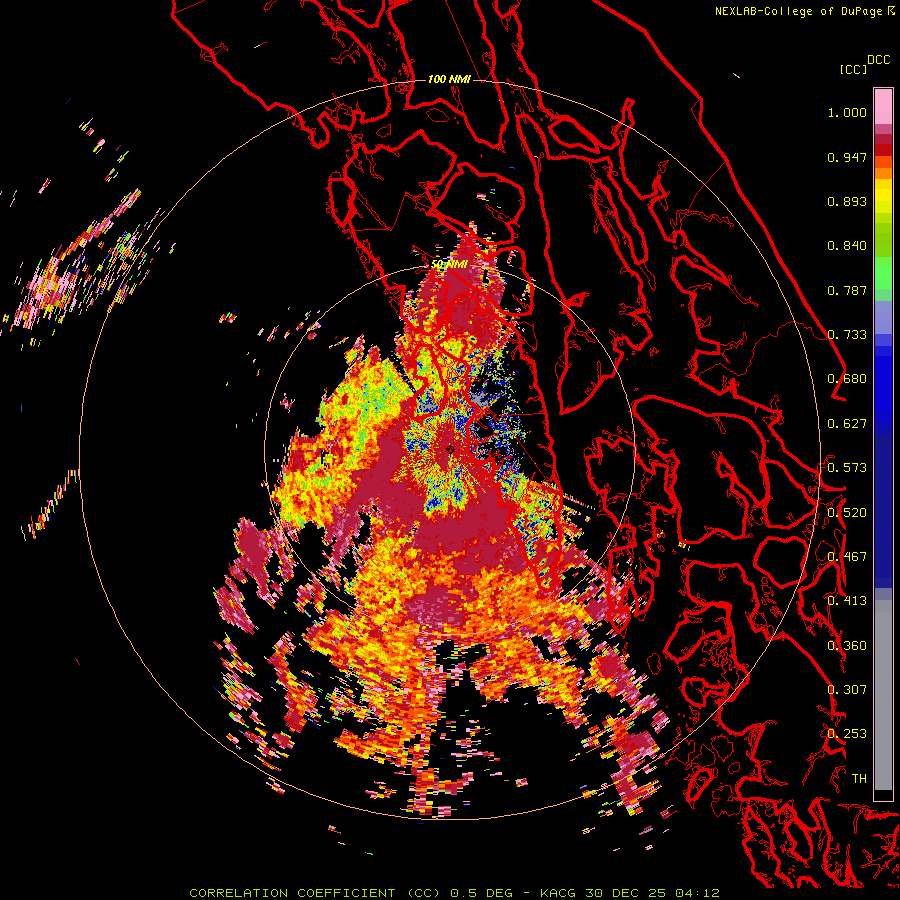The image size is (900, 900).
Task: Pick the gray segment of the color bar
Action: pos(883,695)
